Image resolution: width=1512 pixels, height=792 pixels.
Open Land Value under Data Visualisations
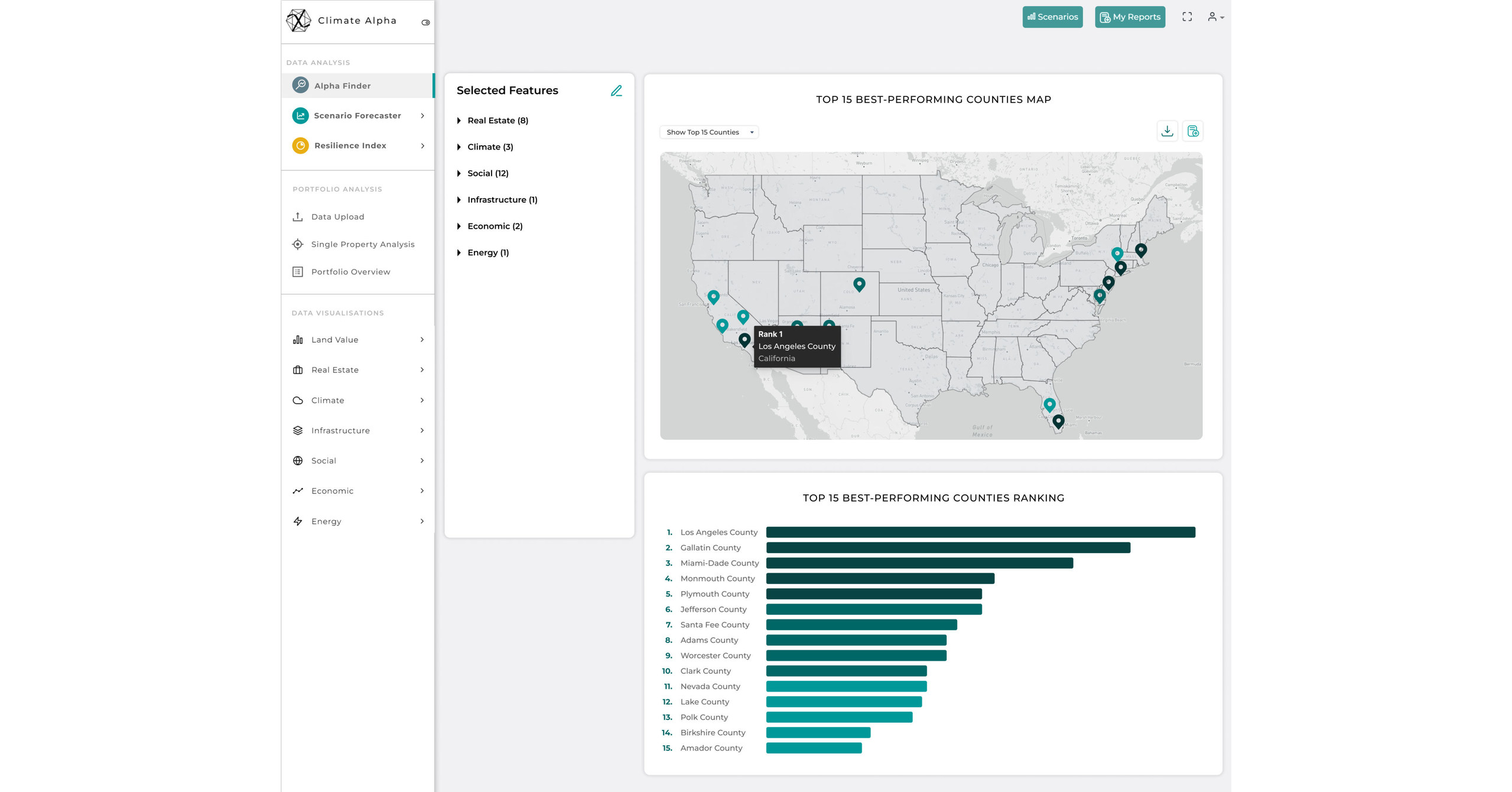(334, 339)
